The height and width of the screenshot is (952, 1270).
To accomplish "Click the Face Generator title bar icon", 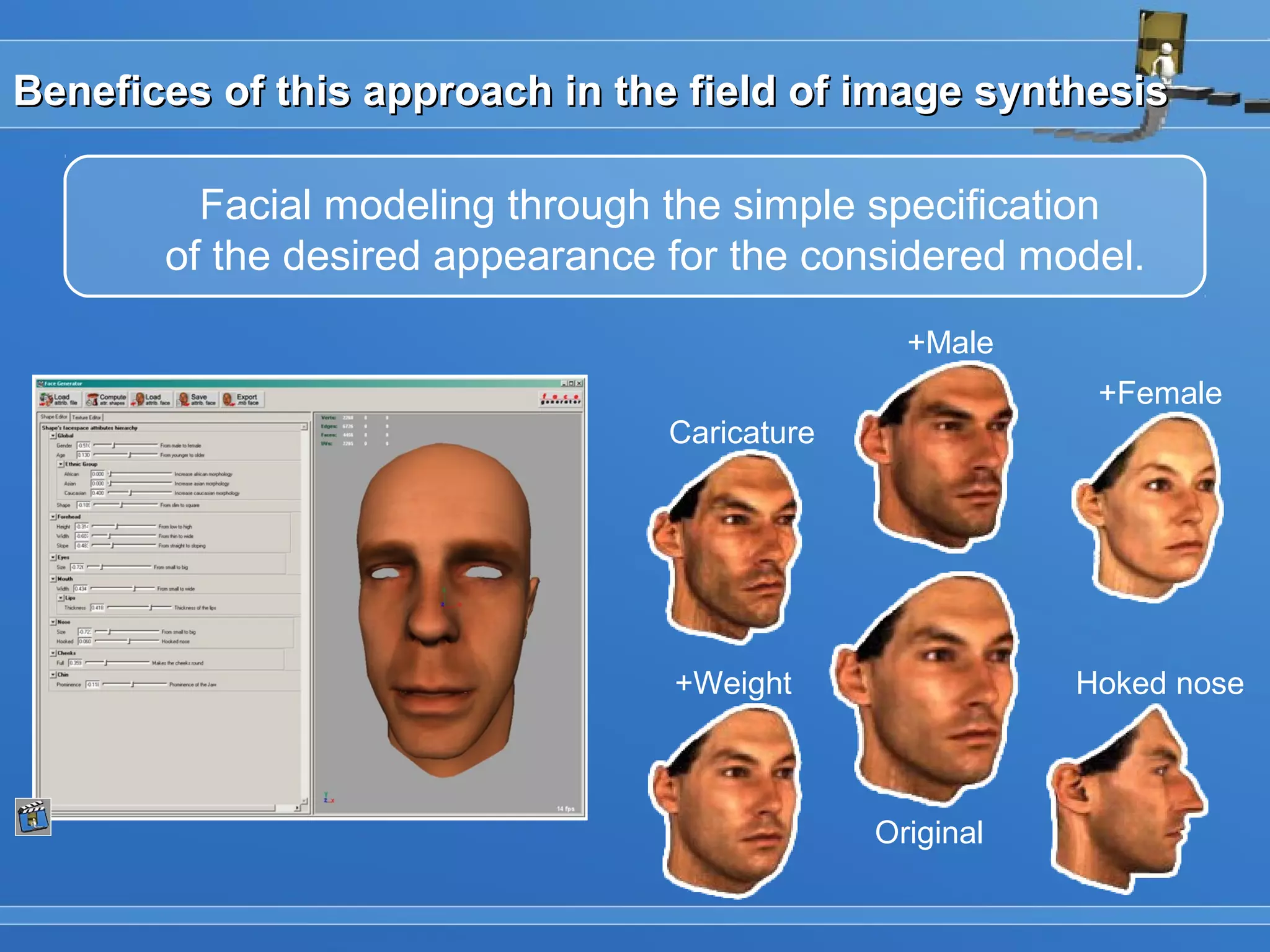I will (x=40, y=384).
